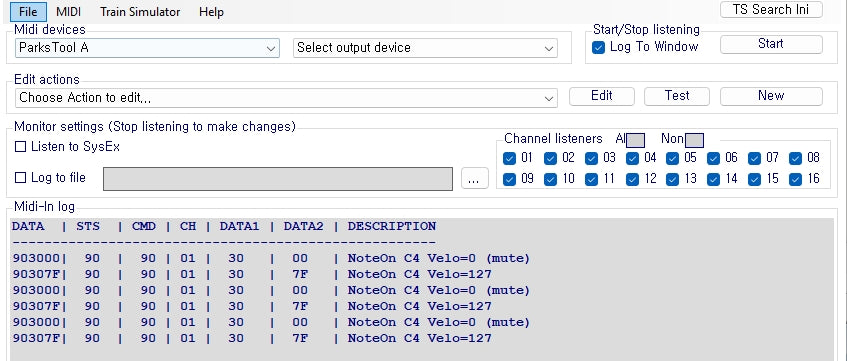847x361 pixels.
Task: Click the Edit action button
Action: coord(602,96)
